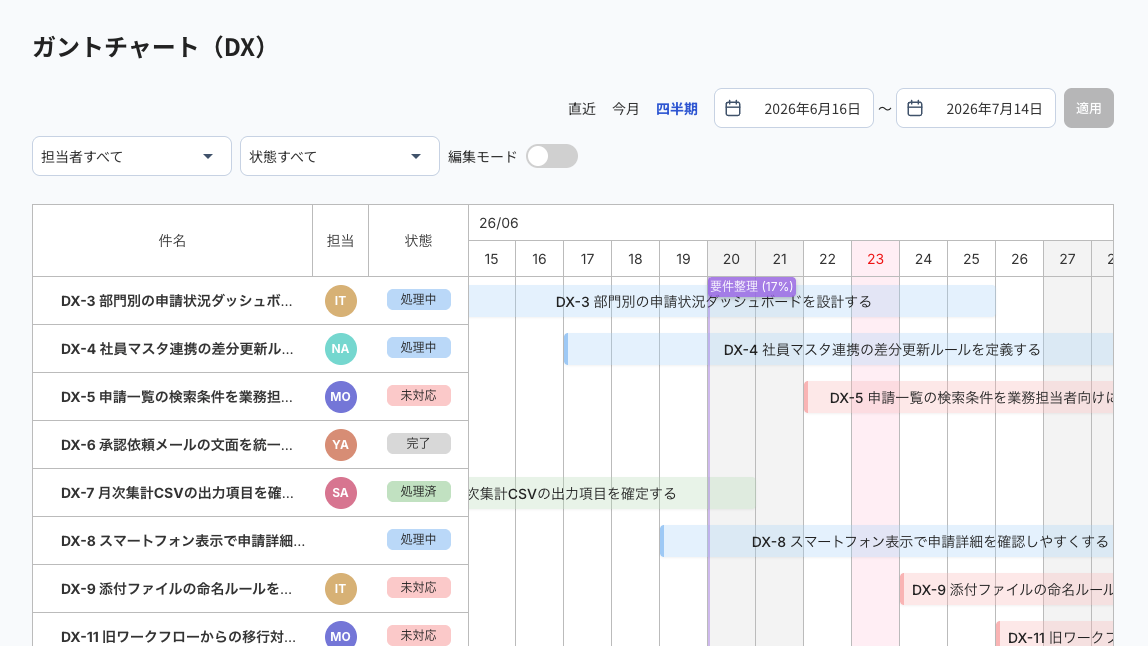Click IT avatar in DX-3 row
The image size is (1148, 646).
click(x=340, y=301)
